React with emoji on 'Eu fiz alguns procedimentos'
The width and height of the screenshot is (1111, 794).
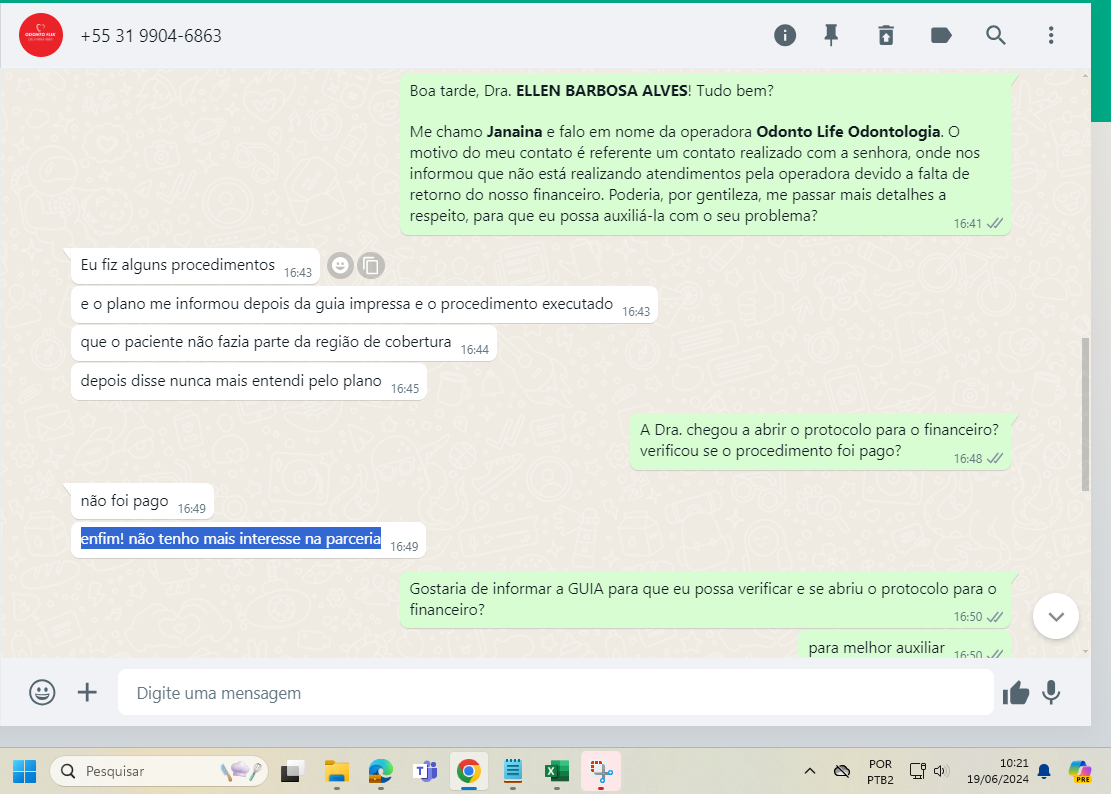(x=340, y=266)
